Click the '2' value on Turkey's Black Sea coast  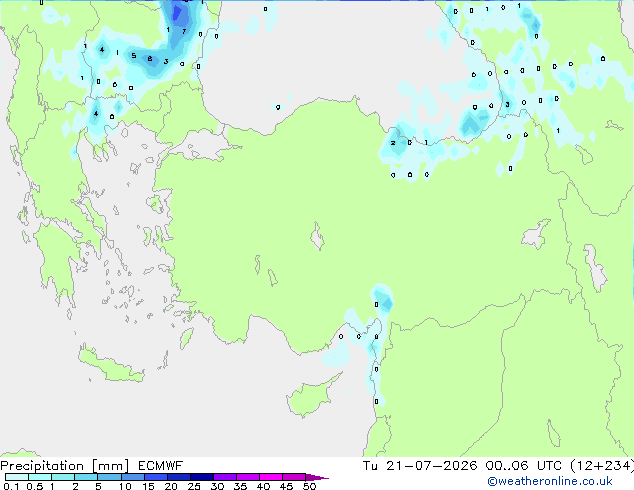point(393,143)
